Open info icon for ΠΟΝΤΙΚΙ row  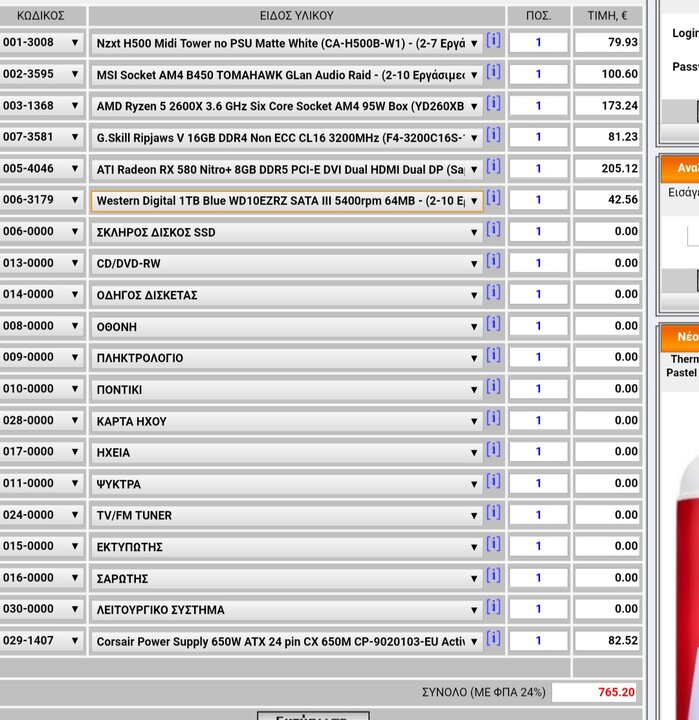click(493, 388)
